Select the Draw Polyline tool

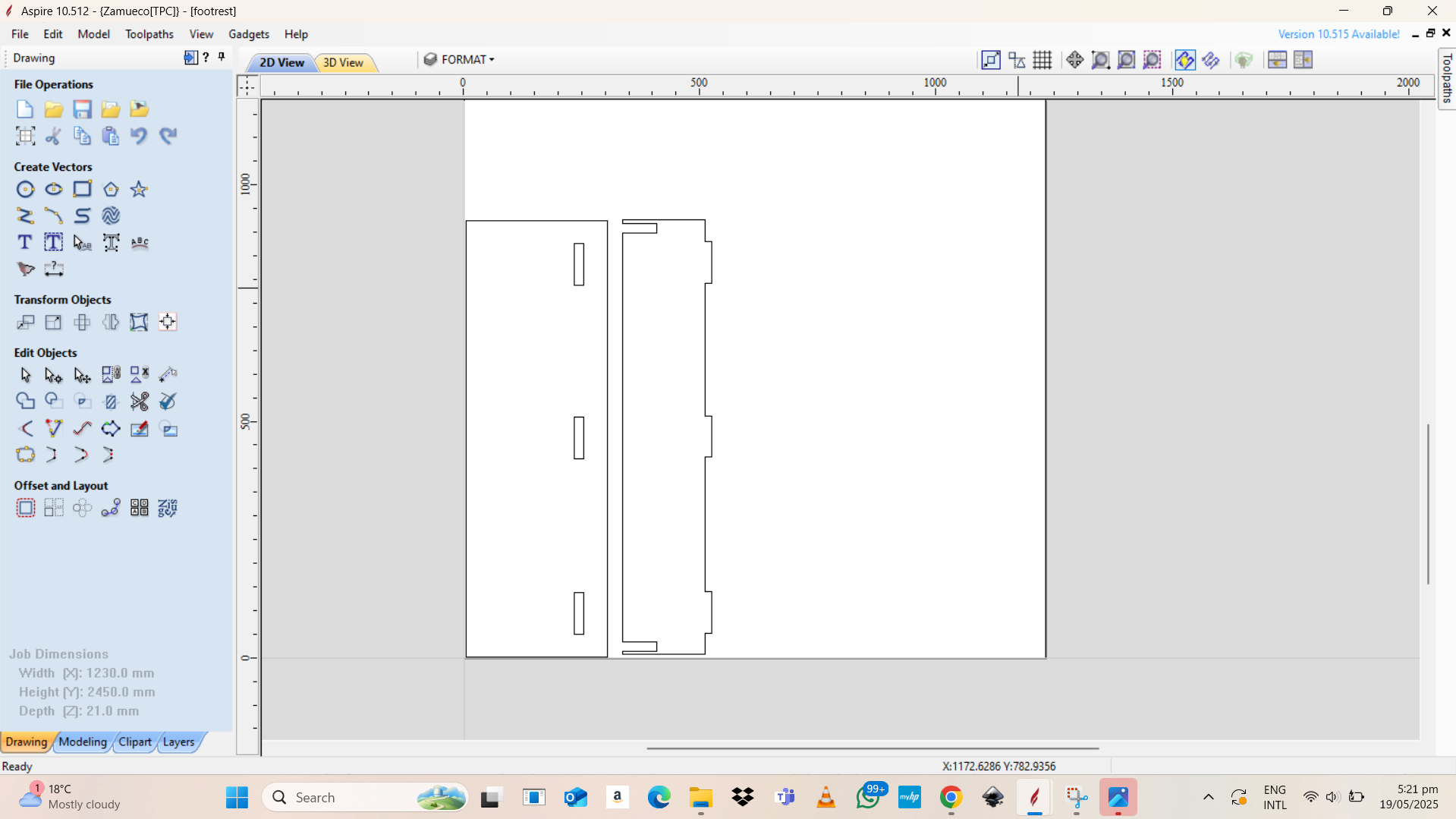pyautogui.click(x=25, y=216)
